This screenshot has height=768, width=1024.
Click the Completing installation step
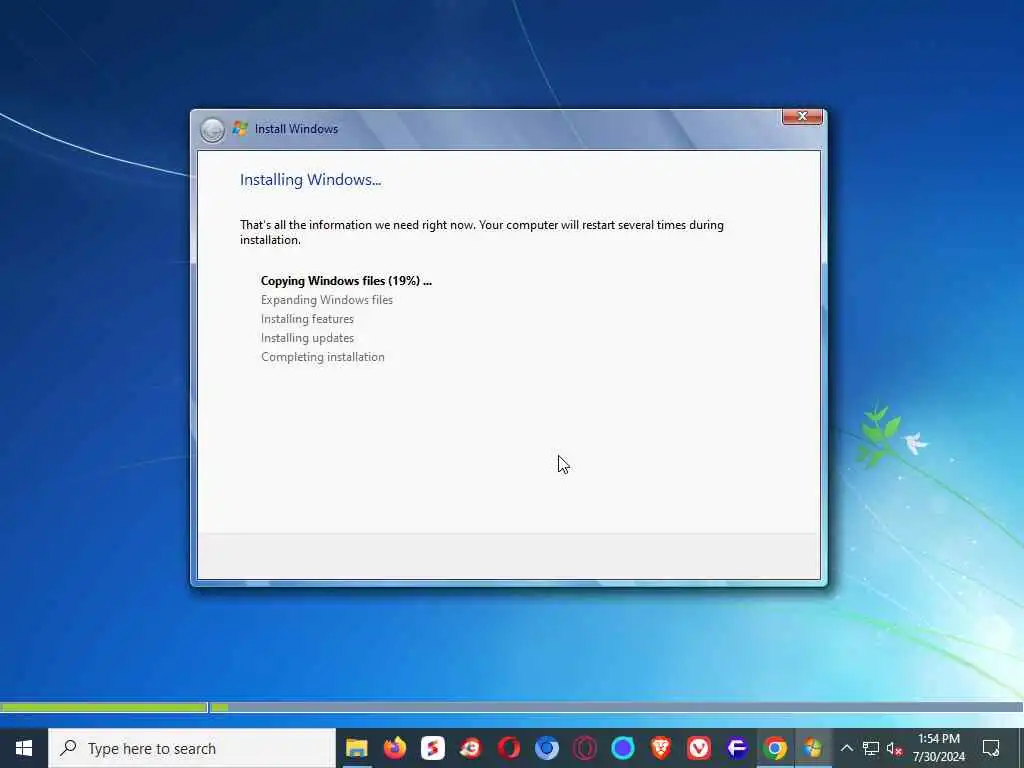(323, 357)
